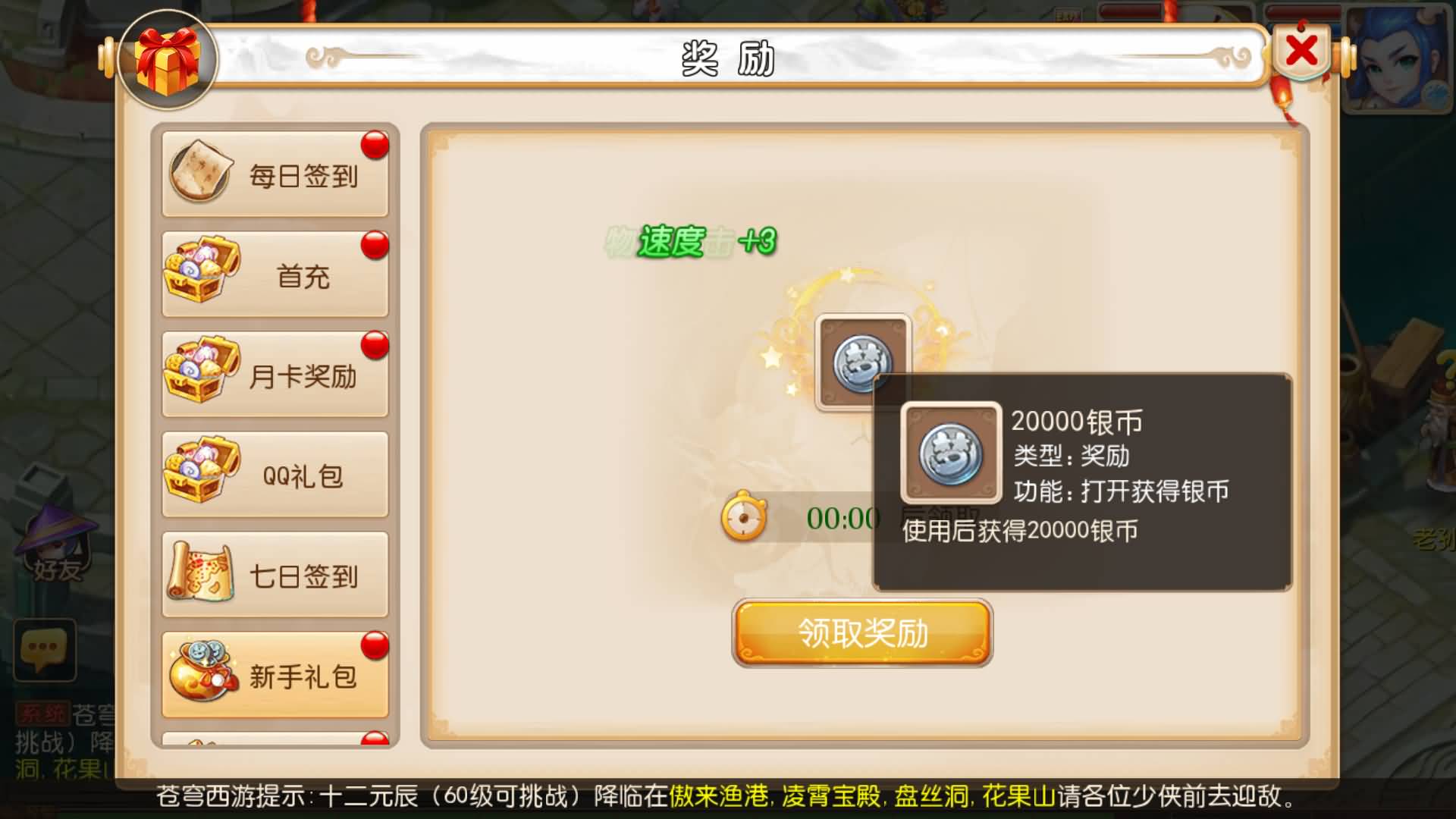Select the 新手礼包 newbie gift tab
Screen dimensions: 1456x819
click(275, 675)
